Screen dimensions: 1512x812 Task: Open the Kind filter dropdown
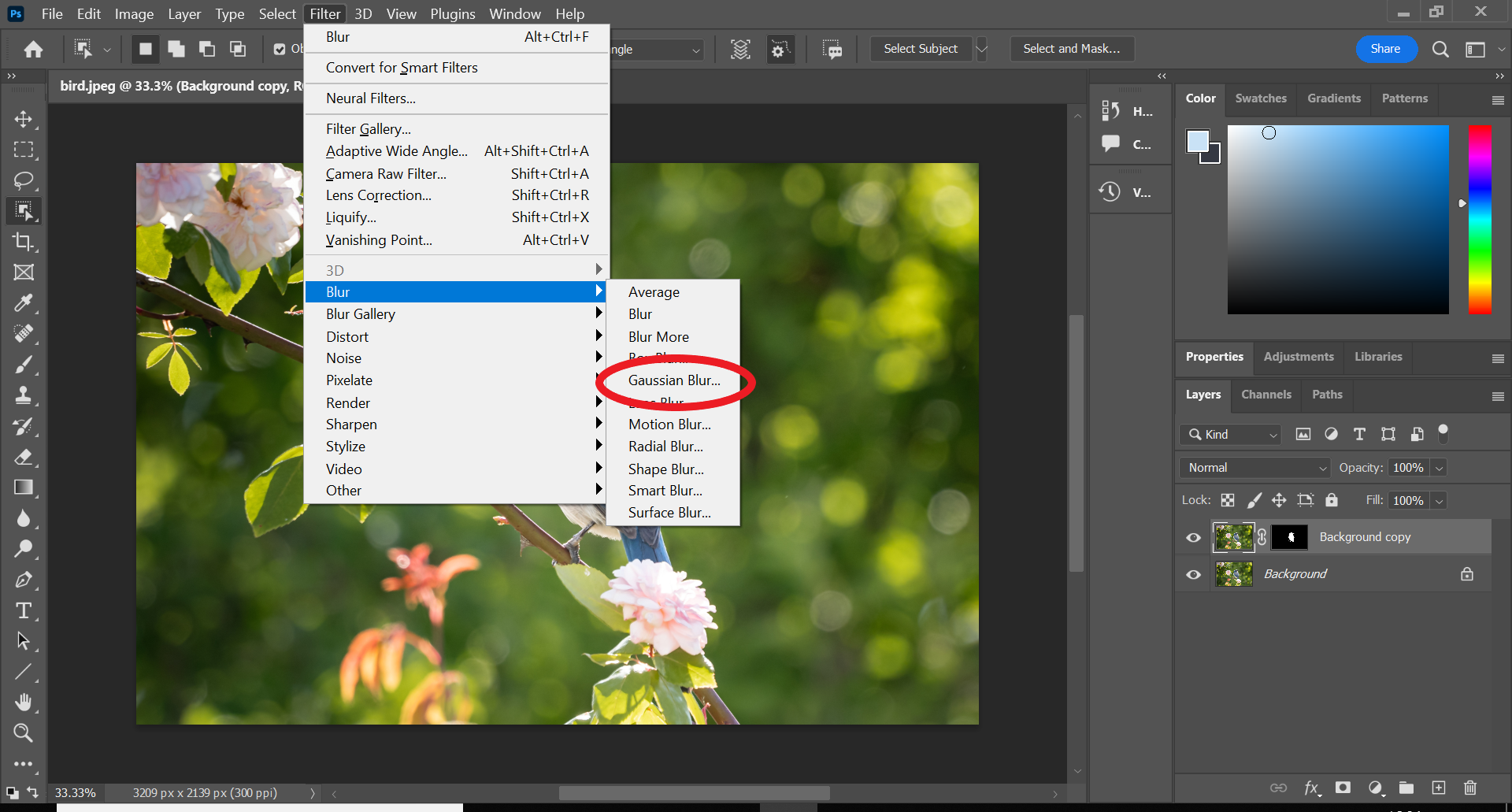[1230, 434]
